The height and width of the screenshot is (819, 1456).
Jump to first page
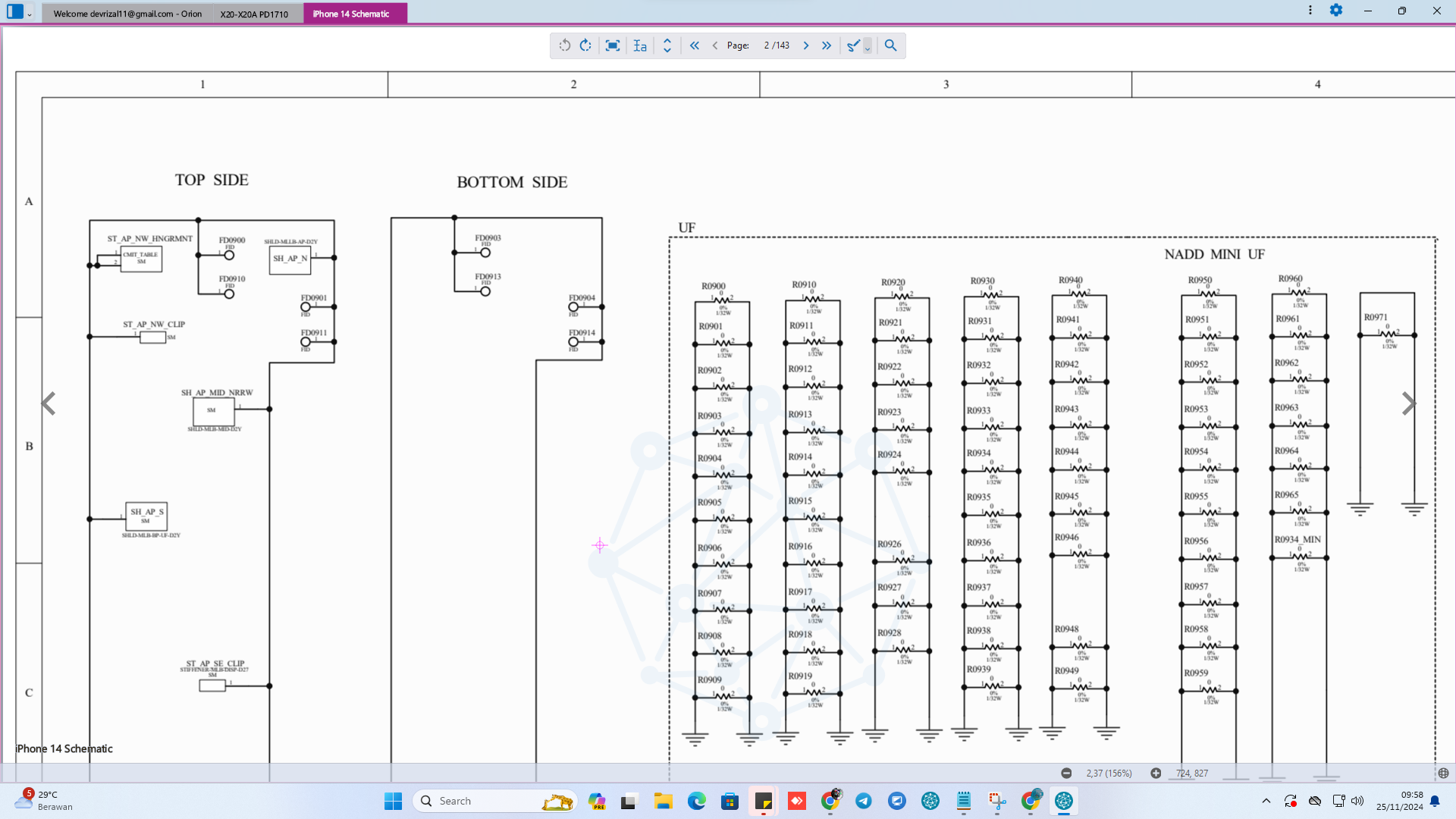click(694, 45)
